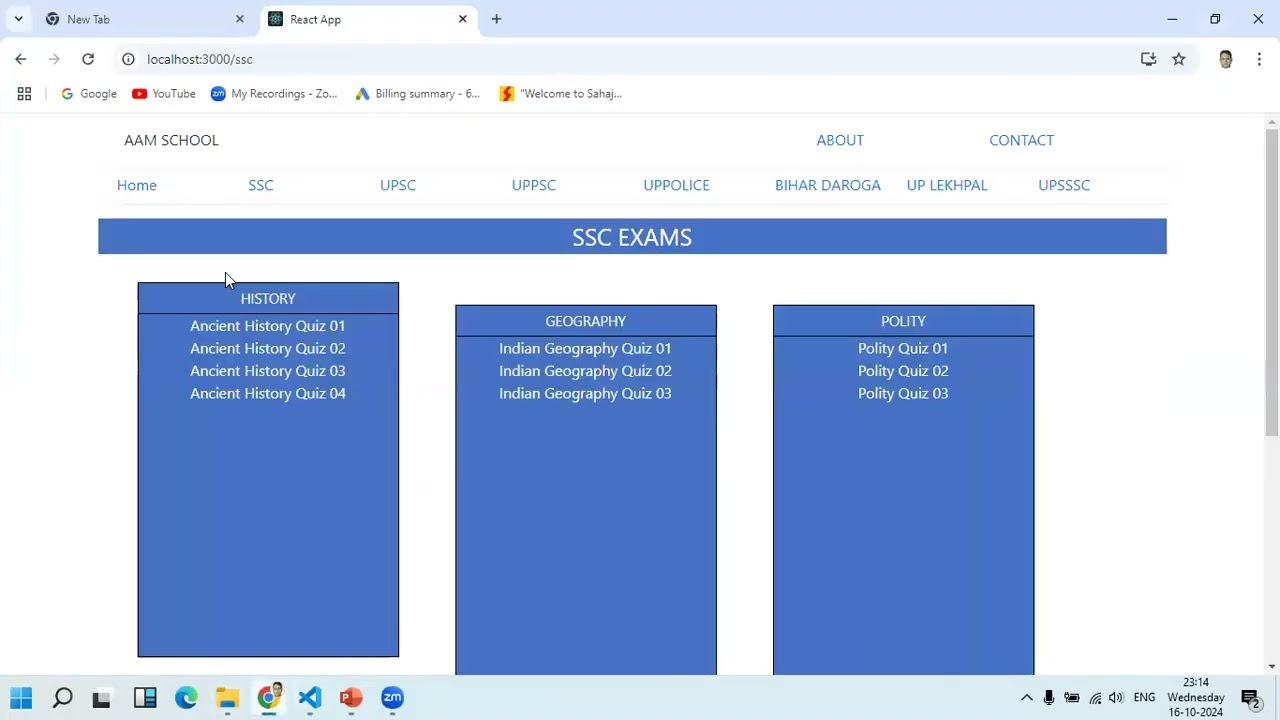The width and height of the screenshot is (1280, 720).
Task: Click the microphone tray icon
Action: [x=1048, y=698]
